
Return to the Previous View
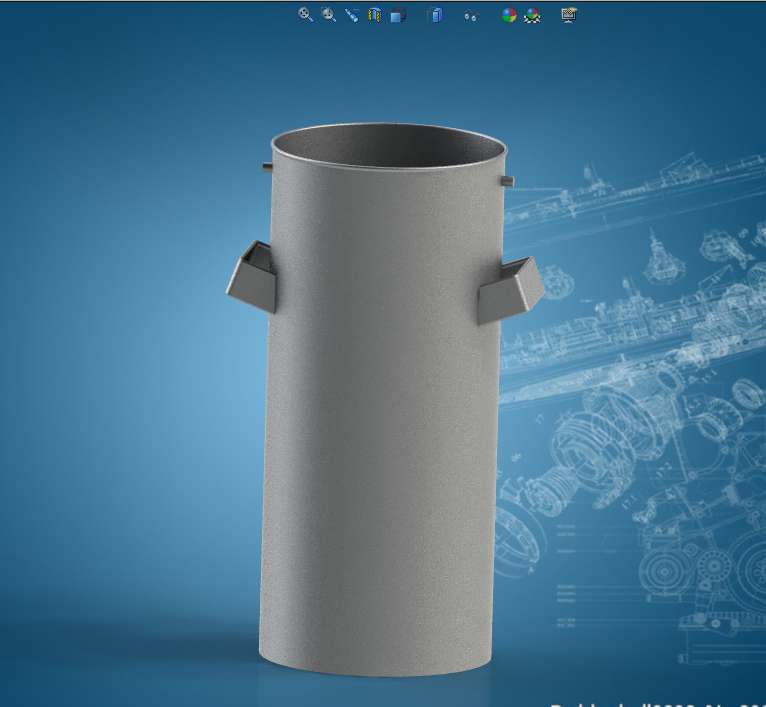click(x=352, y=15)
